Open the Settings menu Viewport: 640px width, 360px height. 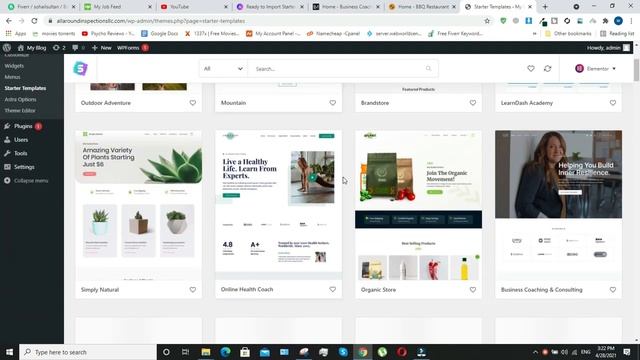click(24, 167)
